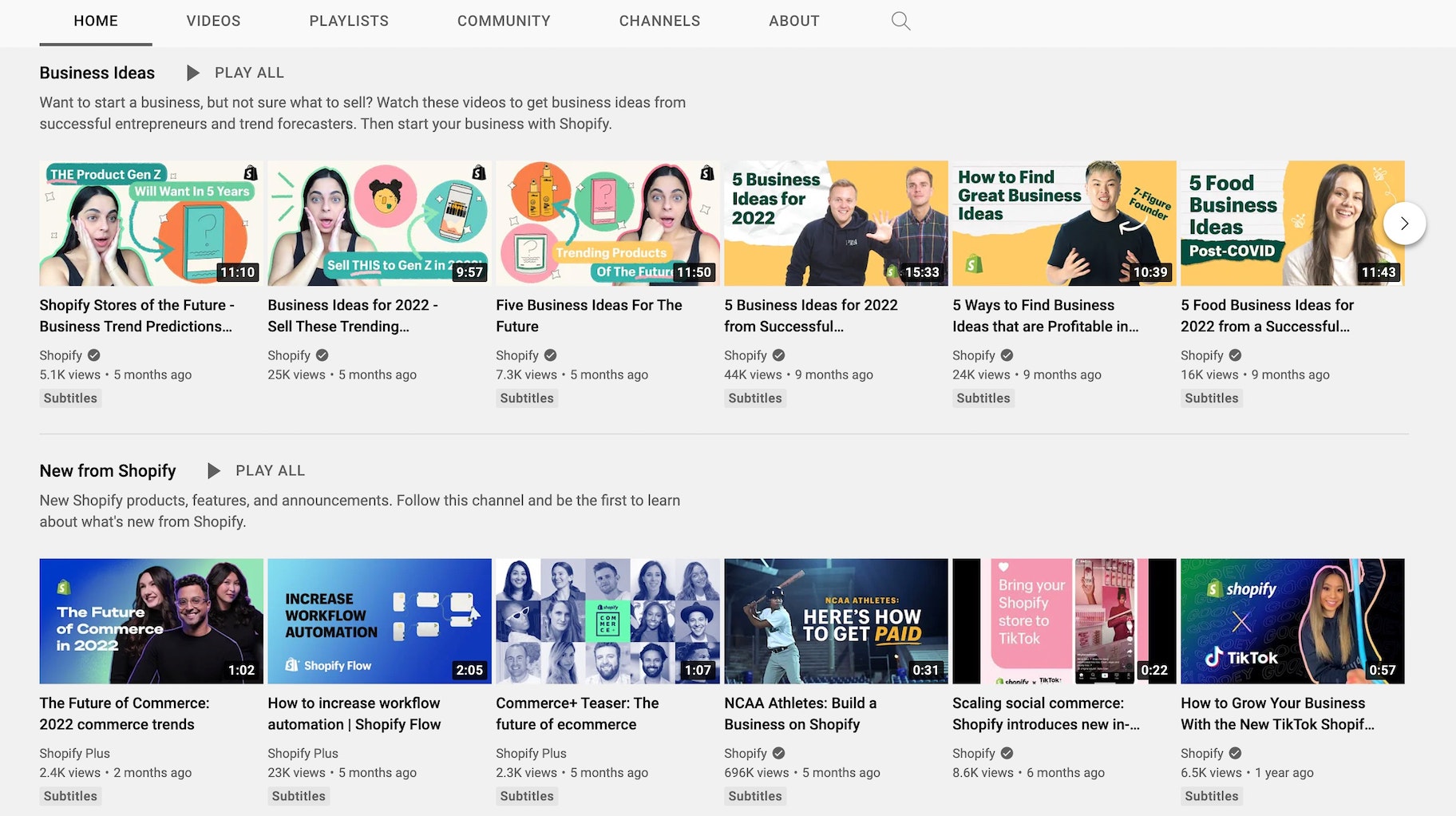Screen dimensions: 1456x816
Task: Click play triangle icon beside Business Ideas
Action: 192,73
